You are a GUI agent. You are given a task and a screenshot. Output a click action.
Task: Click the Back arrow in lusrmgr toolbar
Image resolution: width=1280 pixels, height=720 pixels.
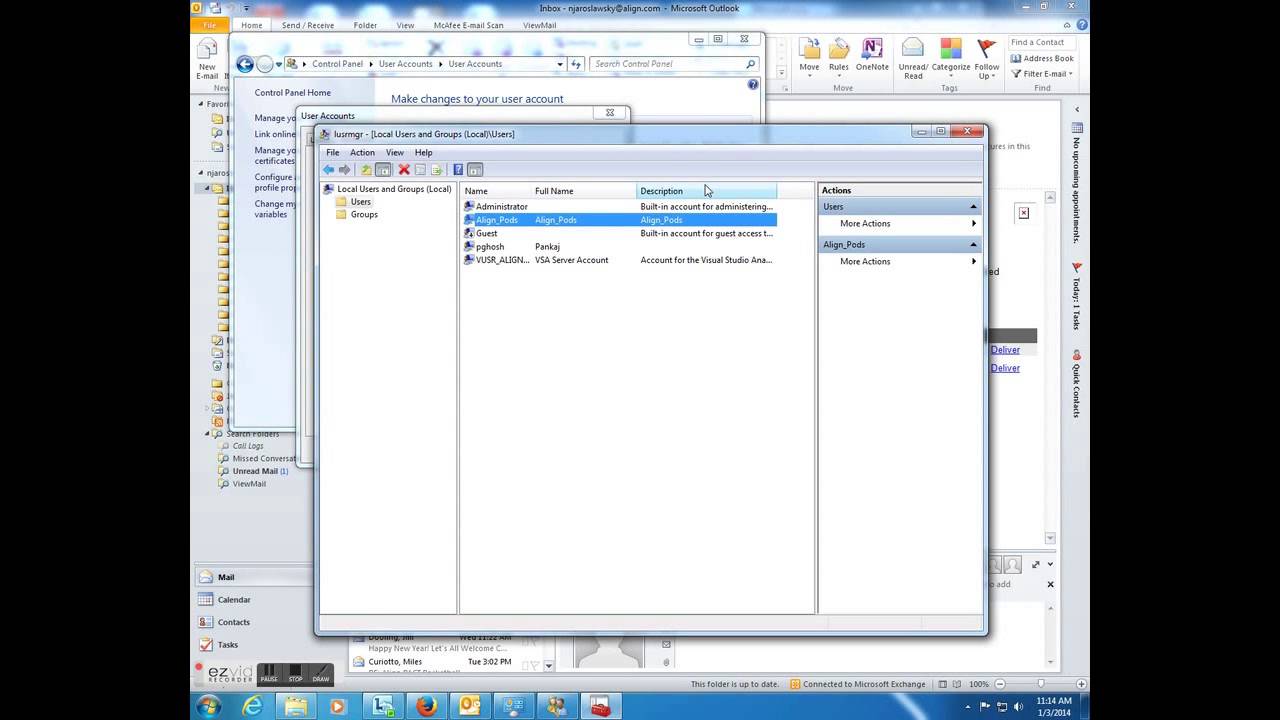coord(328,170)
